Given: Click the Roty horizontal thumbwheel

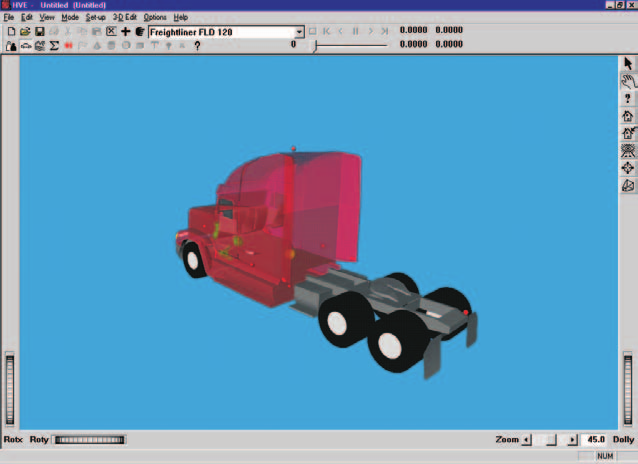Looking at the screenshot, I should pyautogui.click(x=90, y=440).
